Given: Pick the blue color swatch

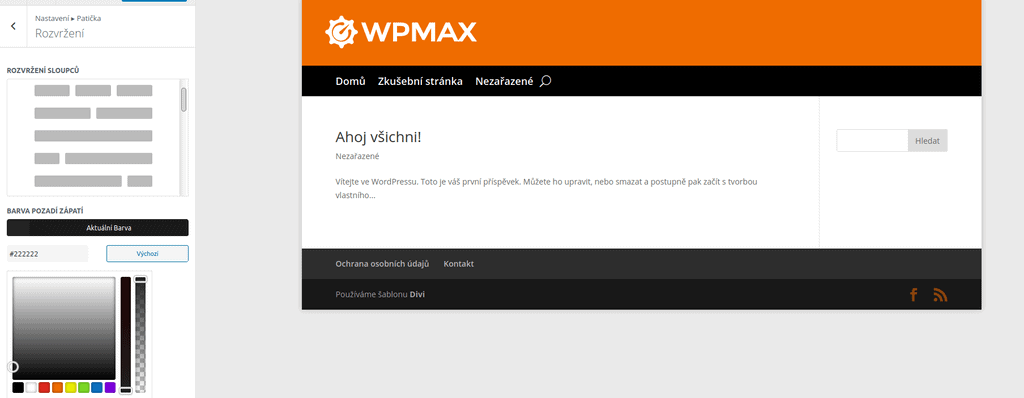Looking at the screenshot, I should click(97, 388).
